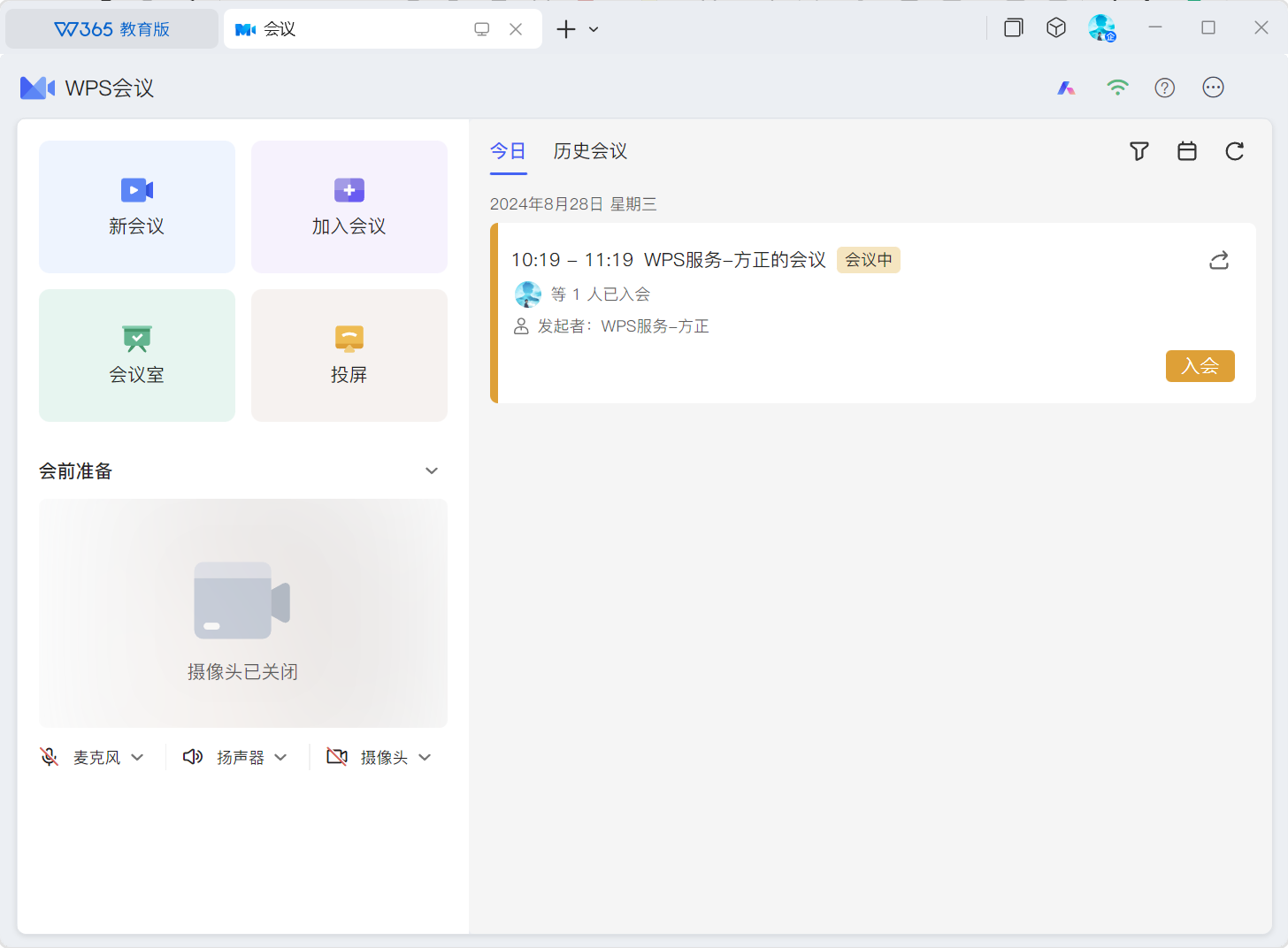Screen dimensions: 1288x948
Task: Collapse the 会前准备 section
Action: (432, 470)
